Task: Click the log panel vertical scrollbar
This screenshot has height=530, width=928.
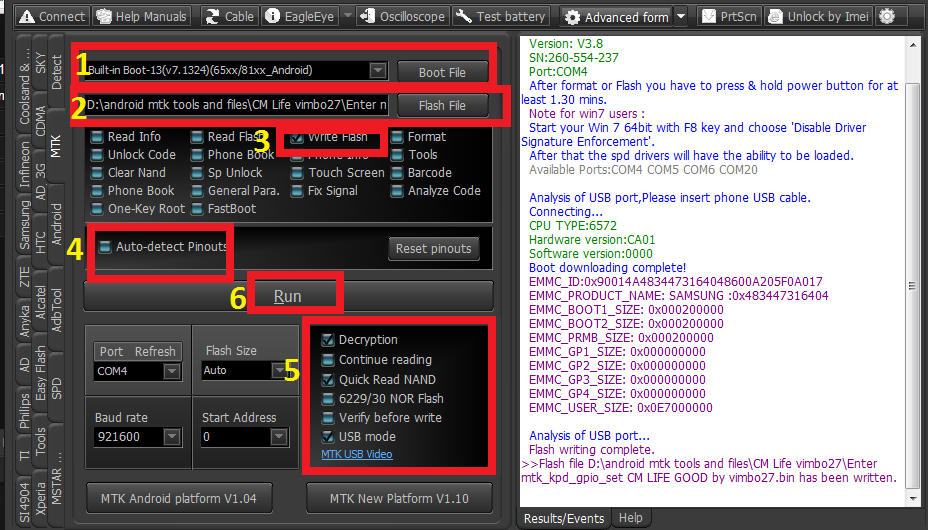Action: (x=912, y=270)
